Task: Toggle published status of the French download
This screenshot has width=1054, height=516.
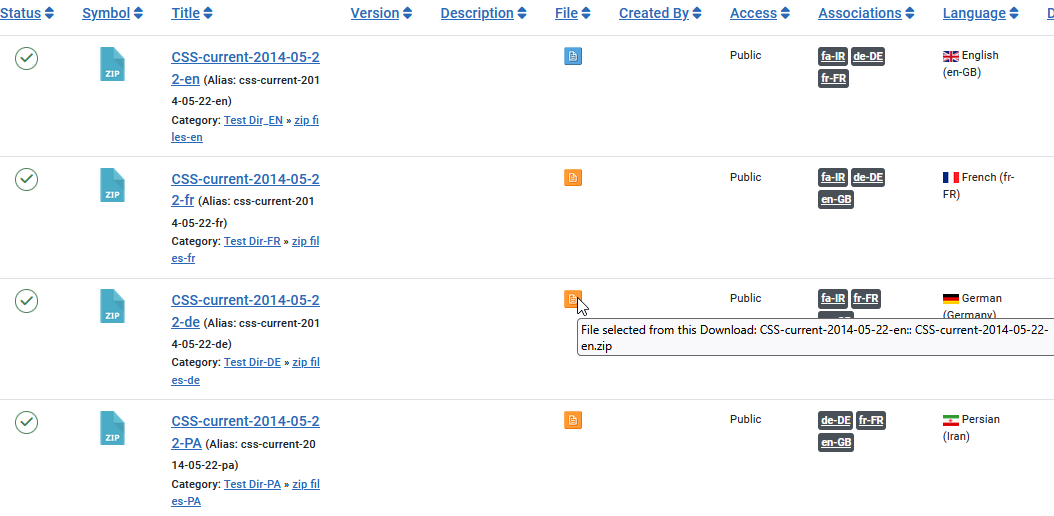Action: 26,179
